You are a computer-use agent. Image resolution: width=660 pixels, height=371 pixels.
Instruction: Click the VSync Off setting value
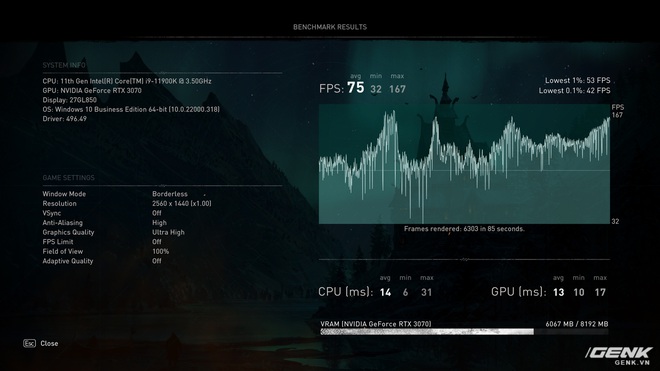click(157, 213)
